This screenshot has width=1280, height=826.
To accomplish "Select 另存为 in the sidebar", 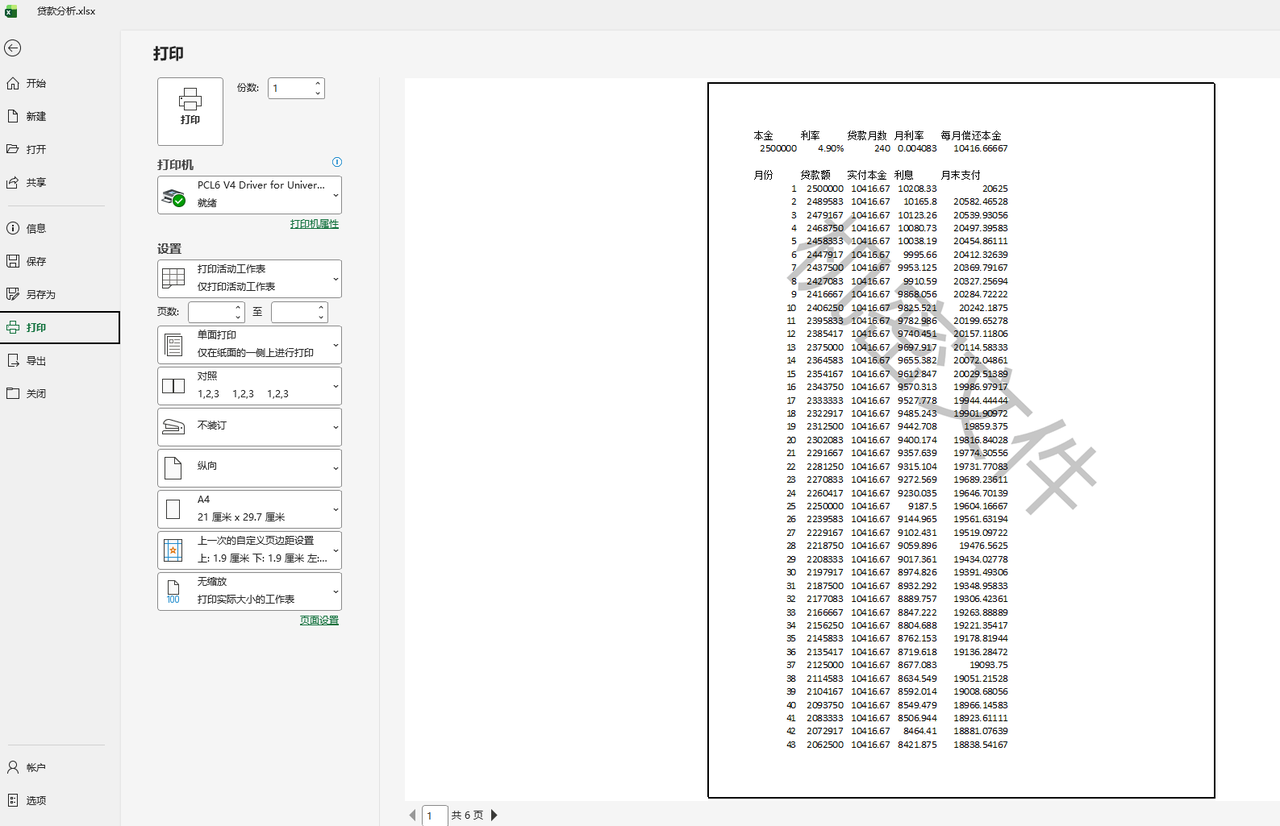I will pos(40,294).
